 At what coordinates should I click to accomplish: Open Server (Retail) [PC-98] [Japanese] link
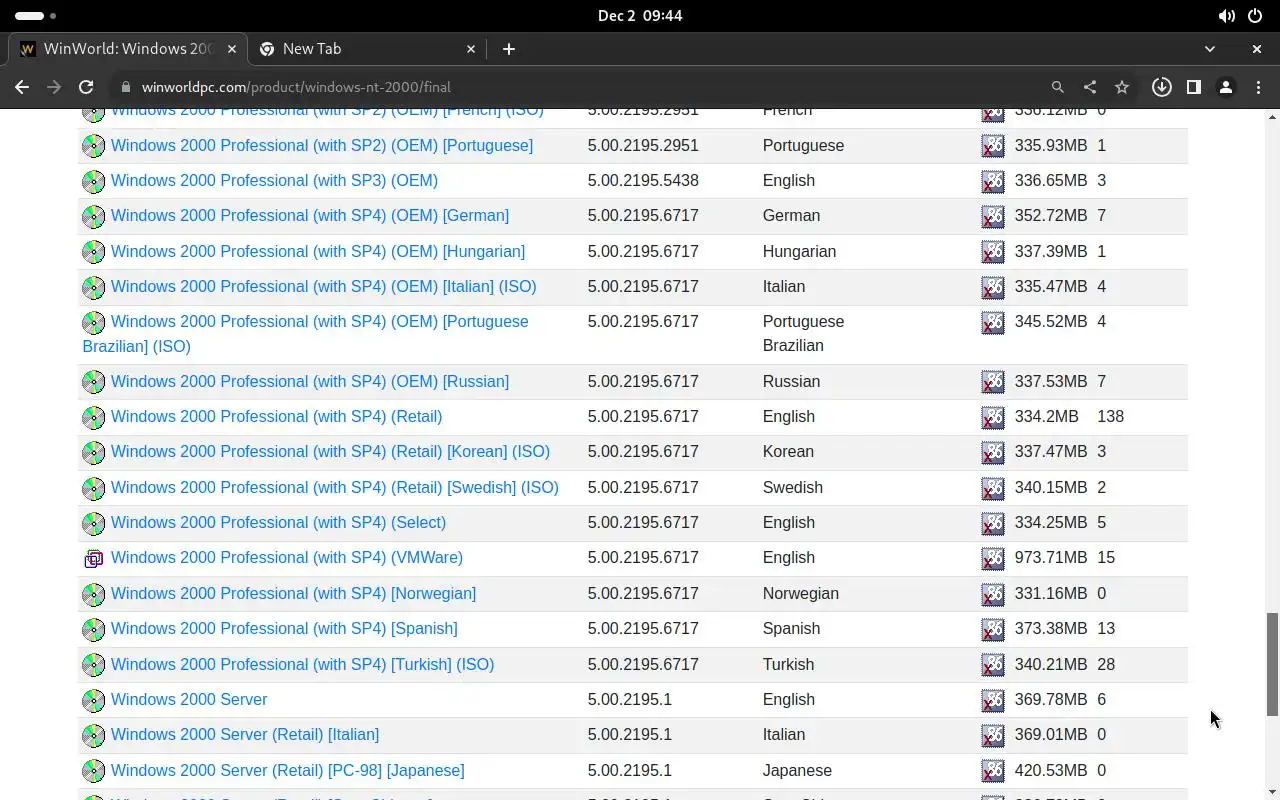click(288, 770)
